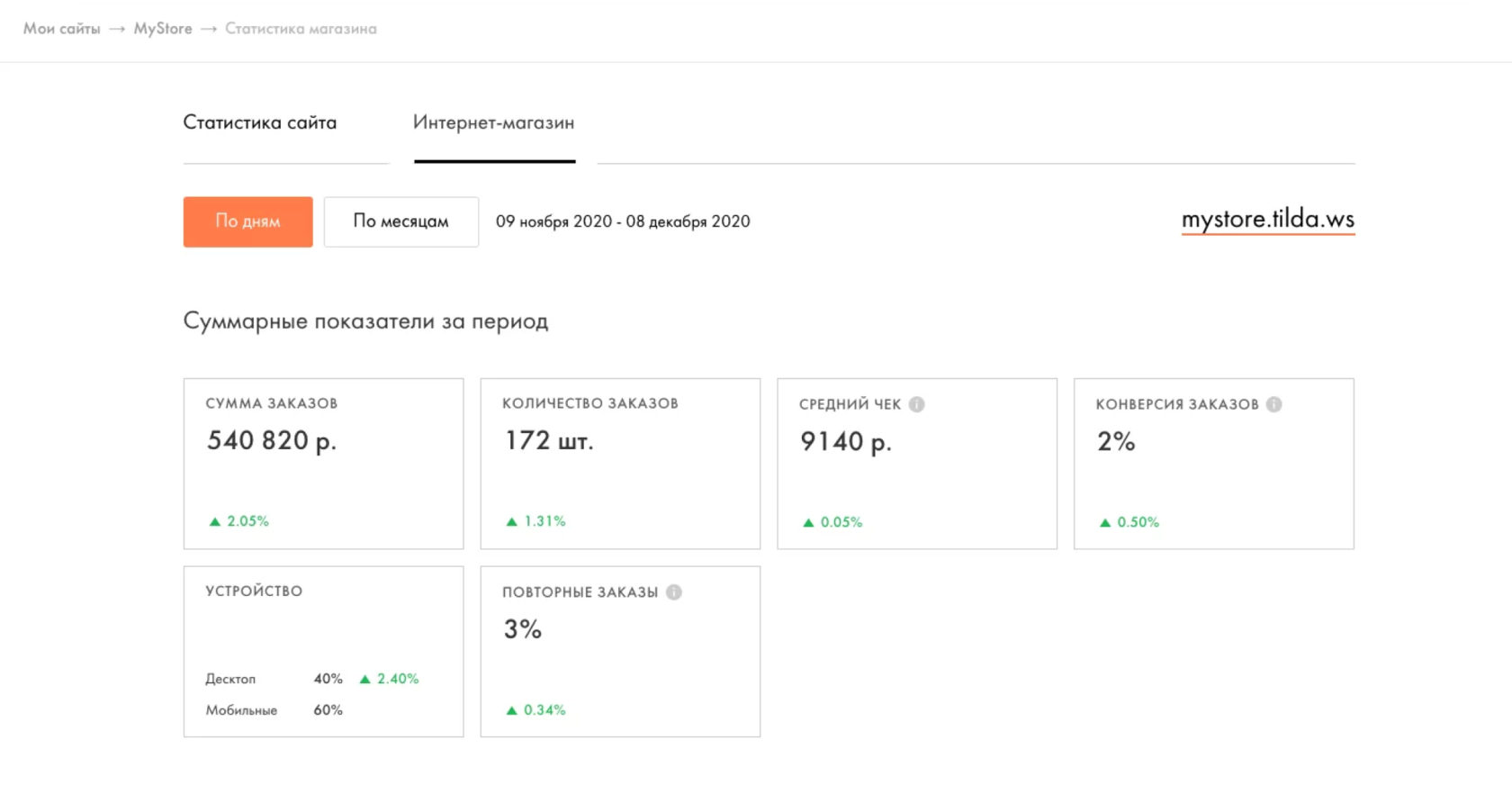Viewport: 1512px width, 785px height.
Task: Click green arrow in Сумма заказов card
Action: (x=215, y=521)
